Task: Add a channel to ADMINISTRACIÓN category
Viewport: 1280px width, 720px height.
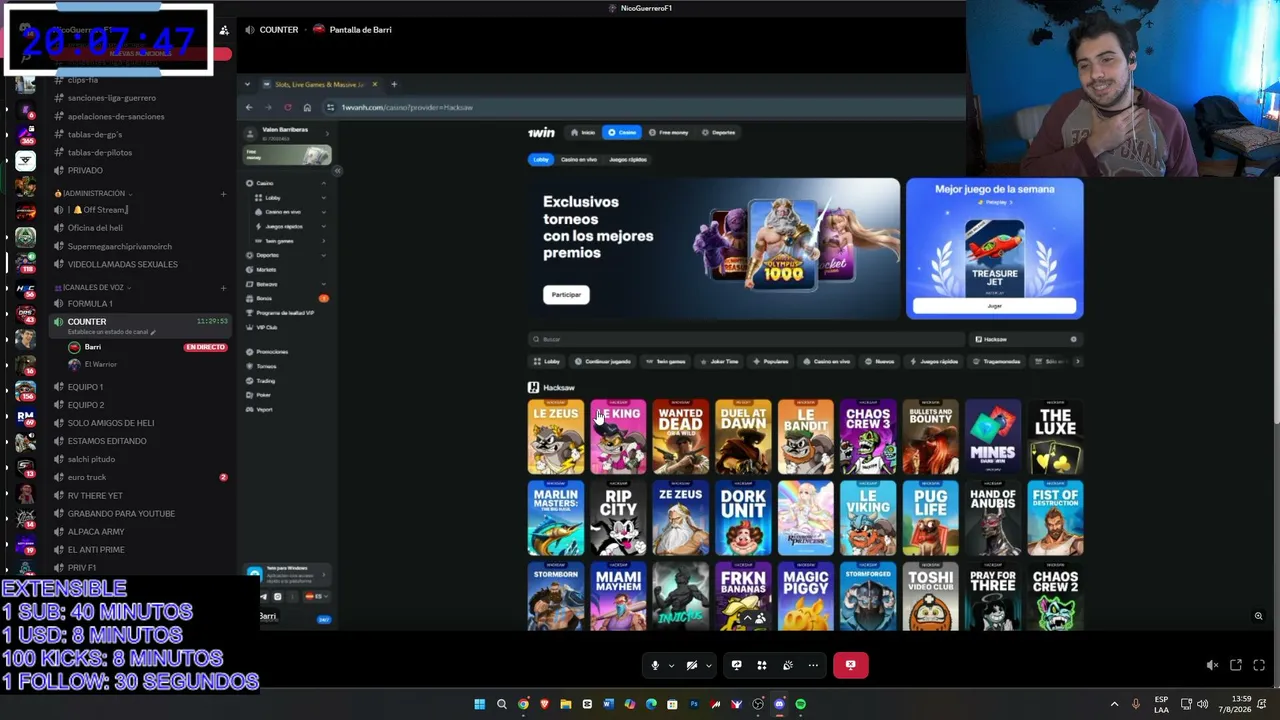Action: pyautogui.click(x=223, y=194)
